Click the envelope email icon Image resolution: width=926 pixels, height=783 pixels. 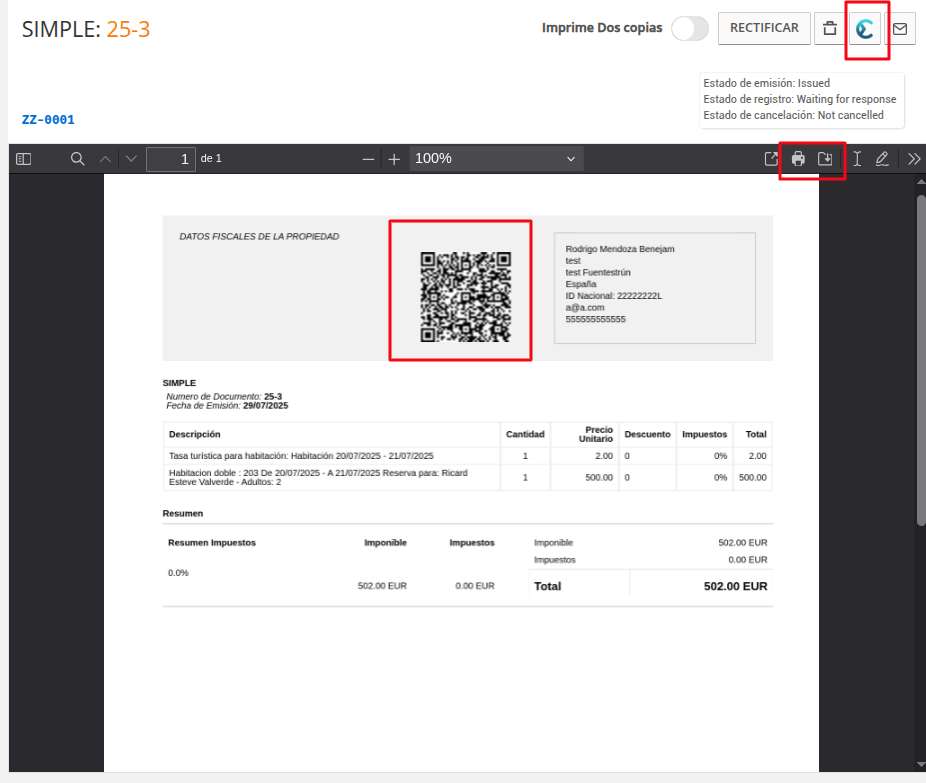(x=900, y=28)
